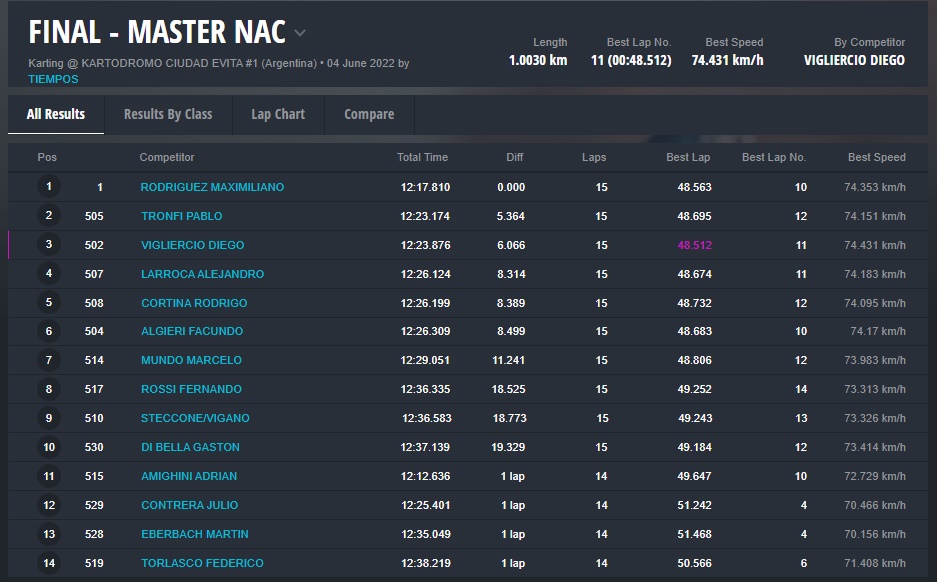Click the position 3 circle badge
This screenshot has width=937, height=582.
point(49,245)
